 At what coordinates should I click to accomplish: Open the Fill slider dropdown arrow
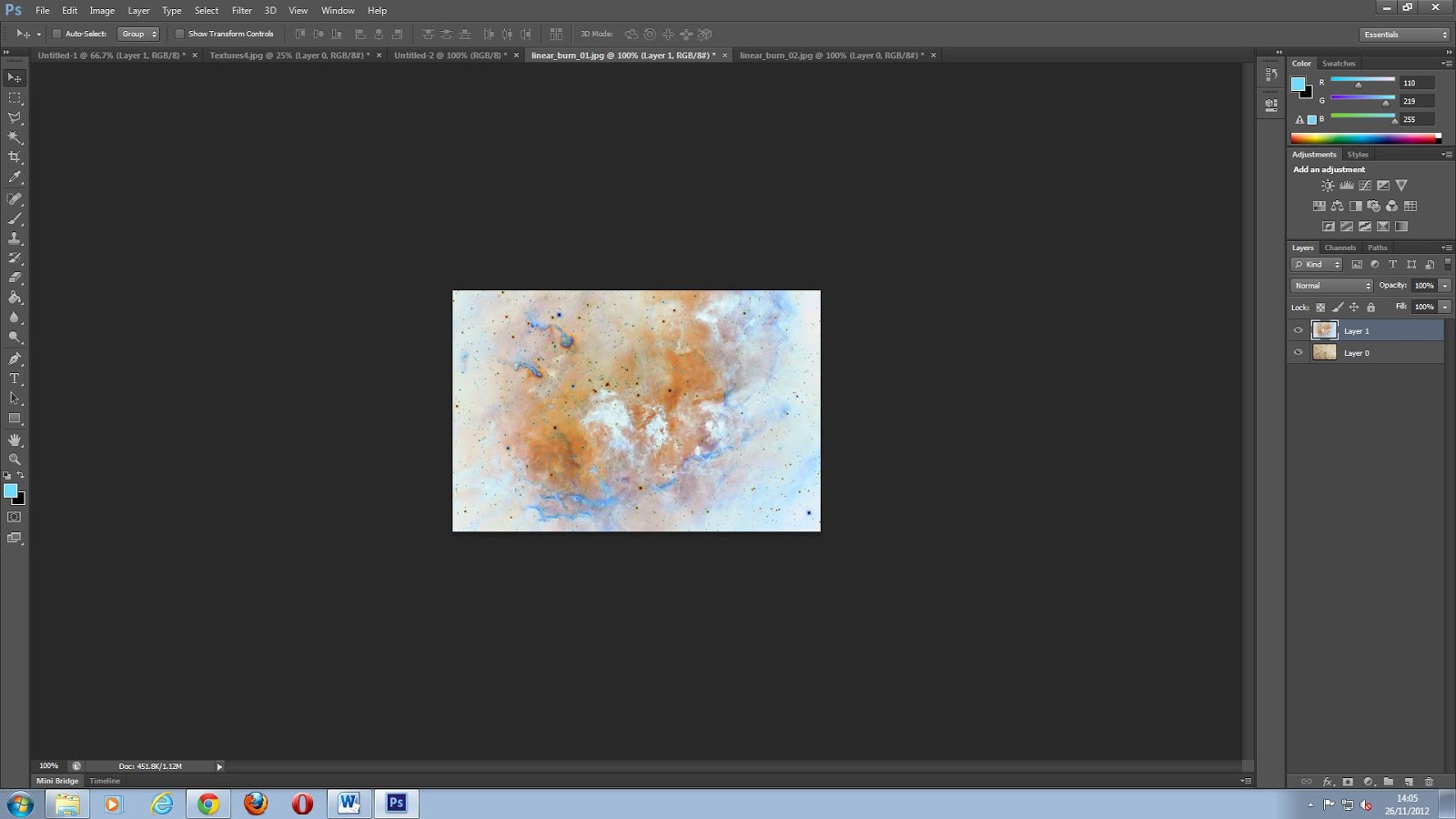pyautogui.click(x=1444, y=307)
